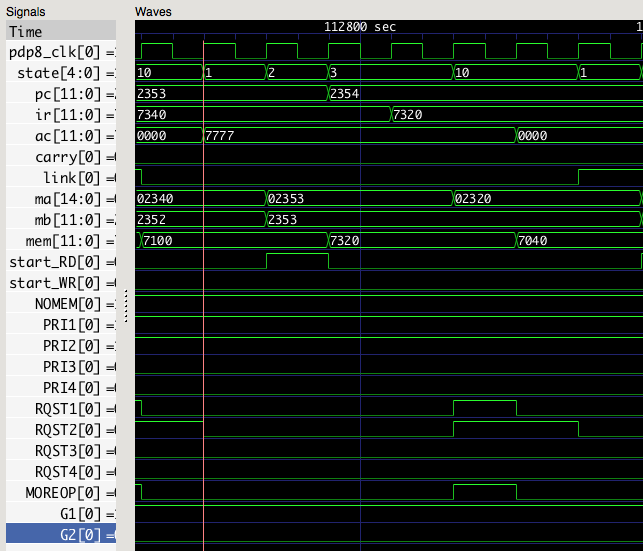
Task: Click pc value 2353 in waveform
Action: click(x=151, y=94)
